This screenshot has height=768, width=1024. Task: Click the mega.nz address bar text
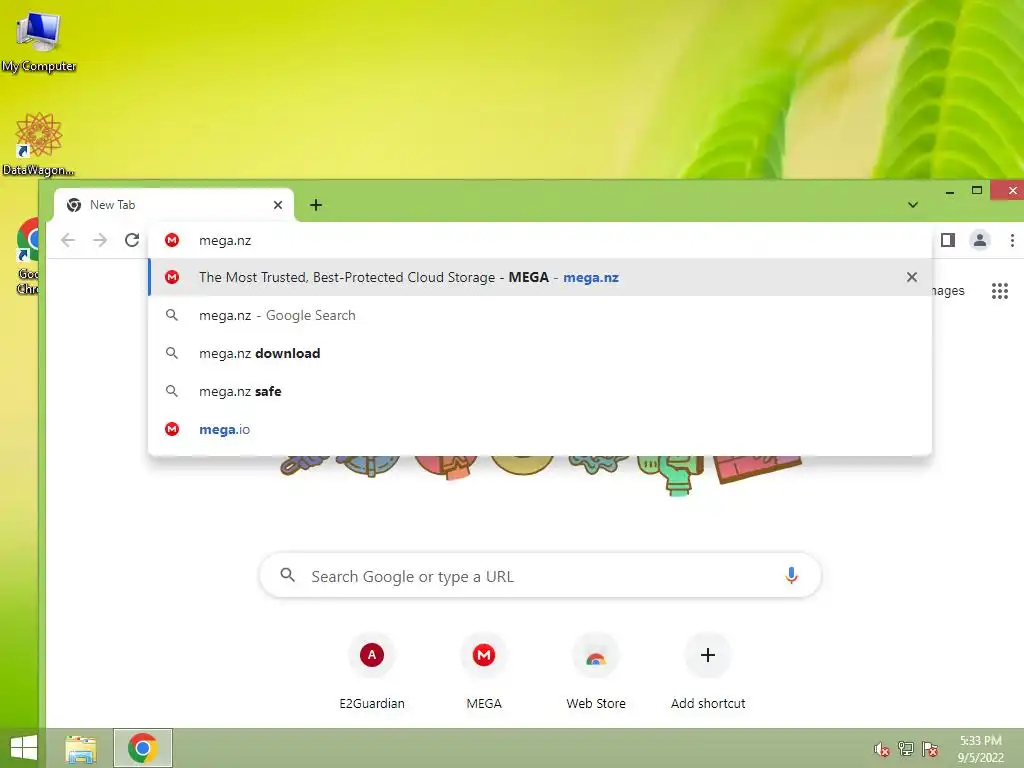pyautogui.click(x=225, y=240)
